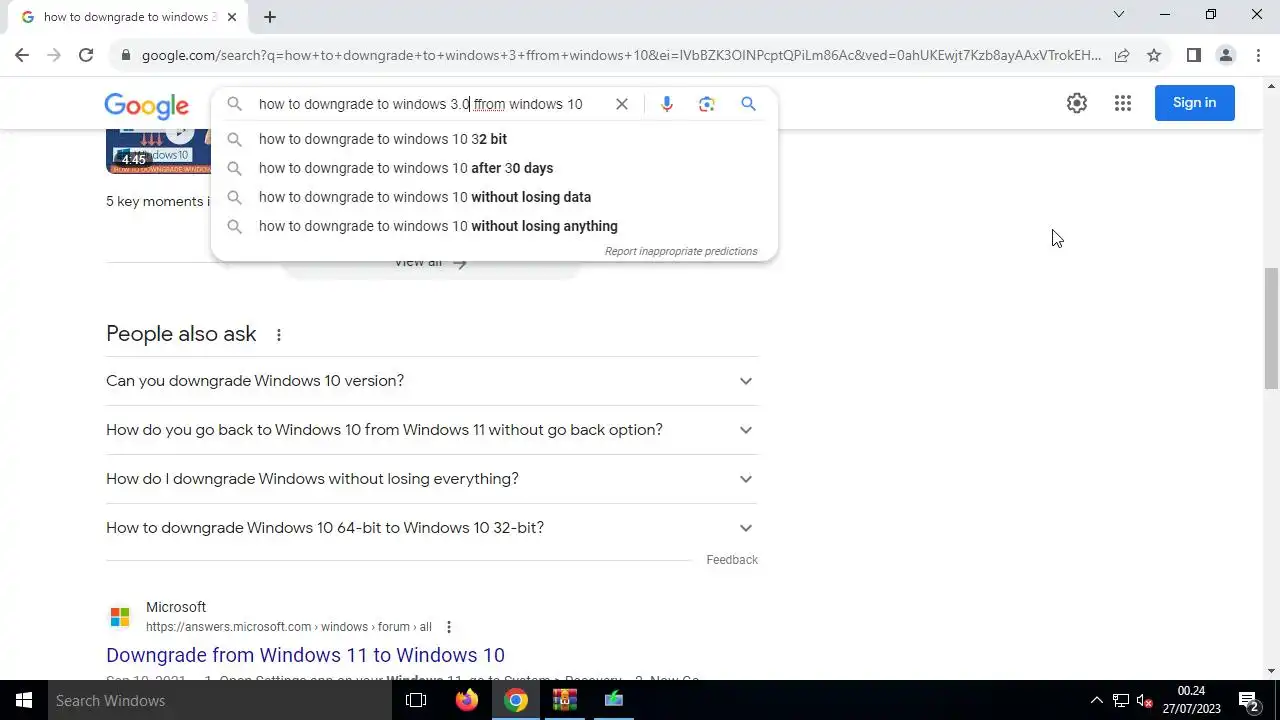Close the Google search tab

pos(232,17)
